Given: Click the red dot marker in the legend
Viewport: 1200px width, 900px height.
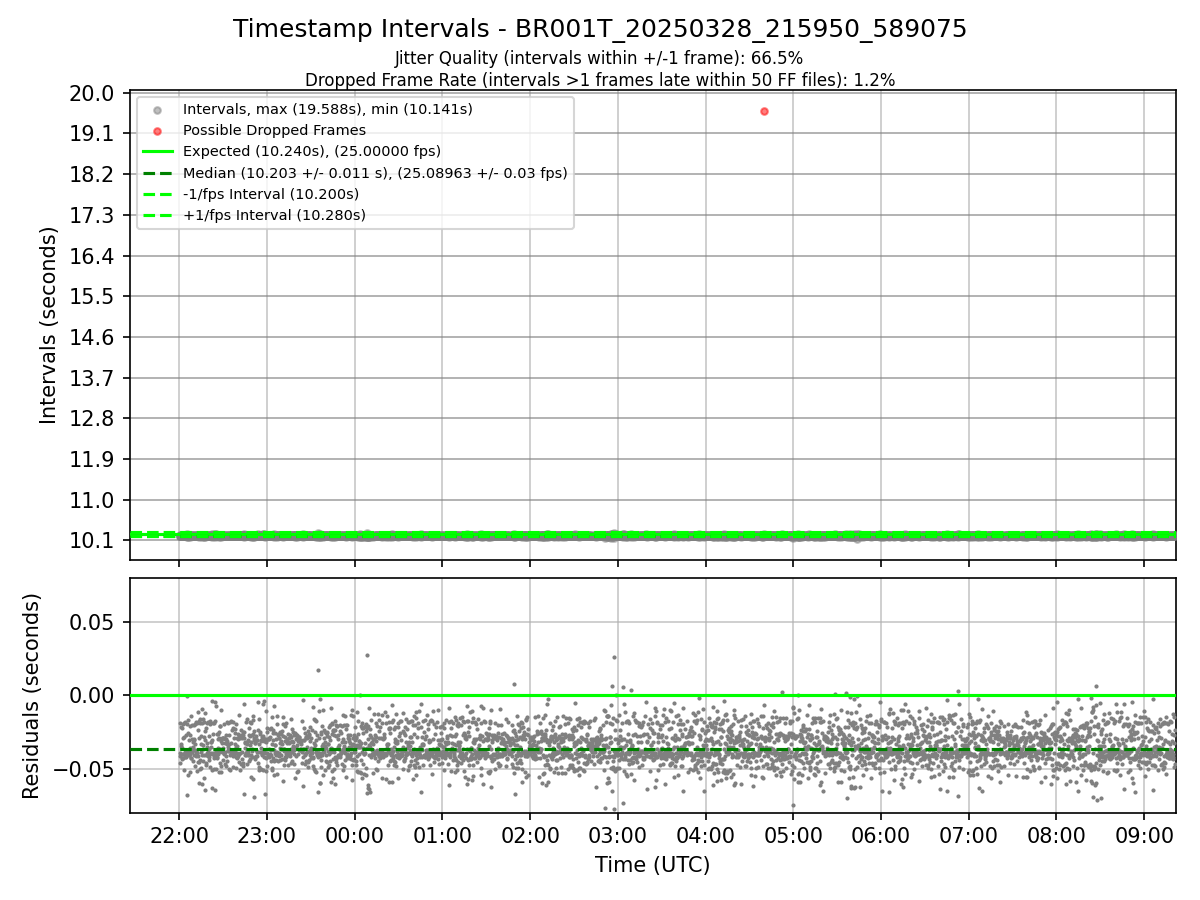Looking at the screenshot, I should [157, 131].
